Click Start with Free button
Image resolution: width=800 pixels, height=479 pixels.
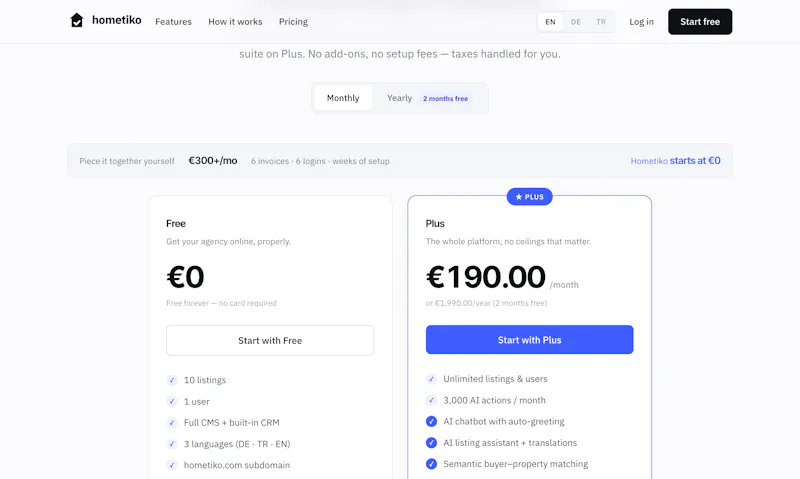point(270,340)
